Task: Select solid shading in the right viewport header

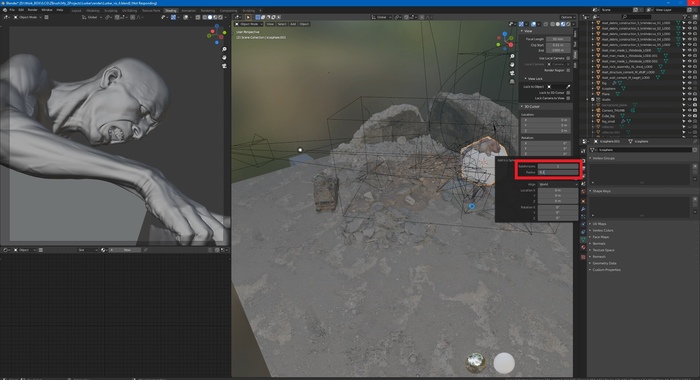Action: point(558,24)
